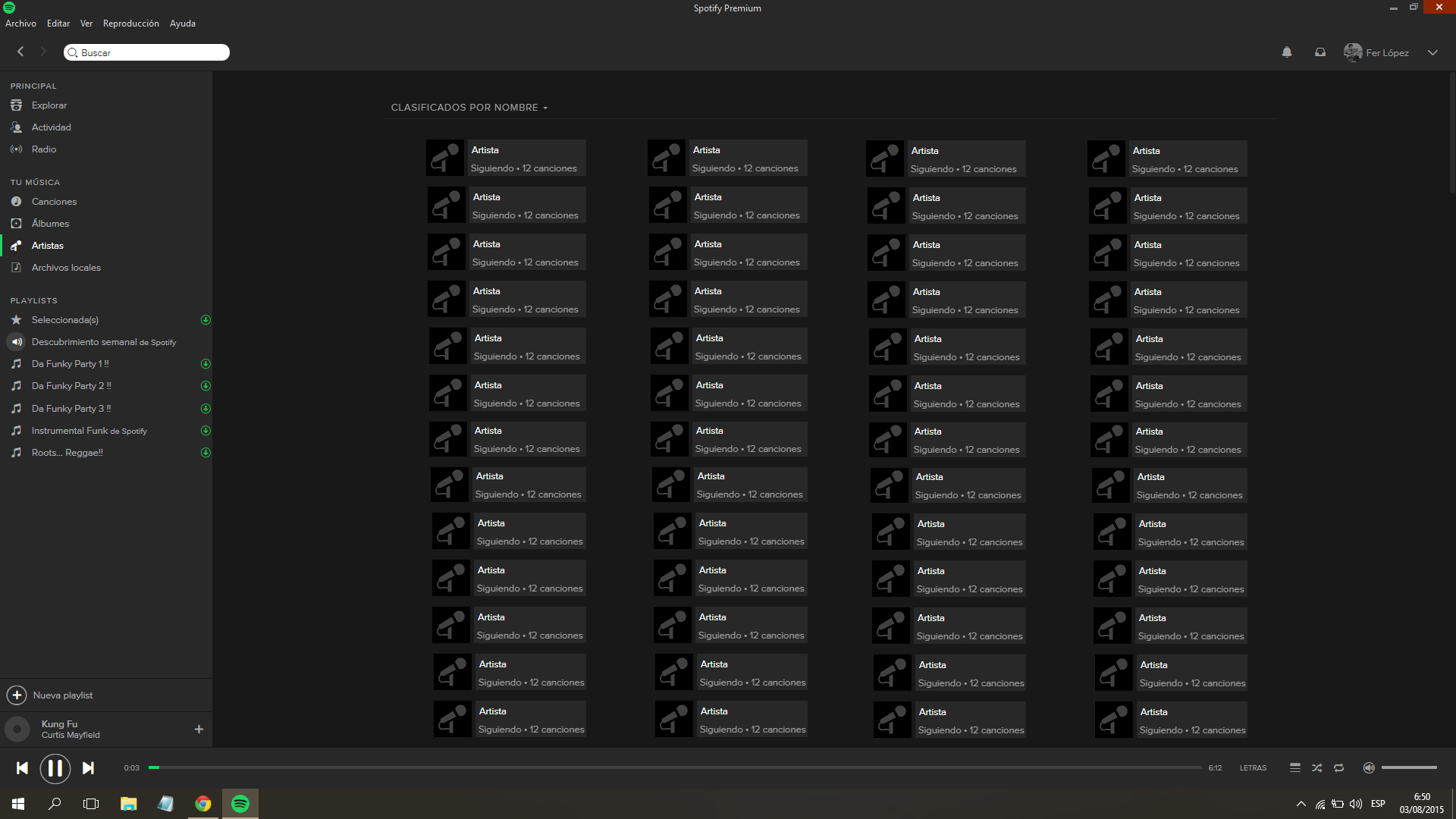The height and width of the screenshot is (819, 1456).
Task: Click the ESP language indicator
Action: (1378, 804)
